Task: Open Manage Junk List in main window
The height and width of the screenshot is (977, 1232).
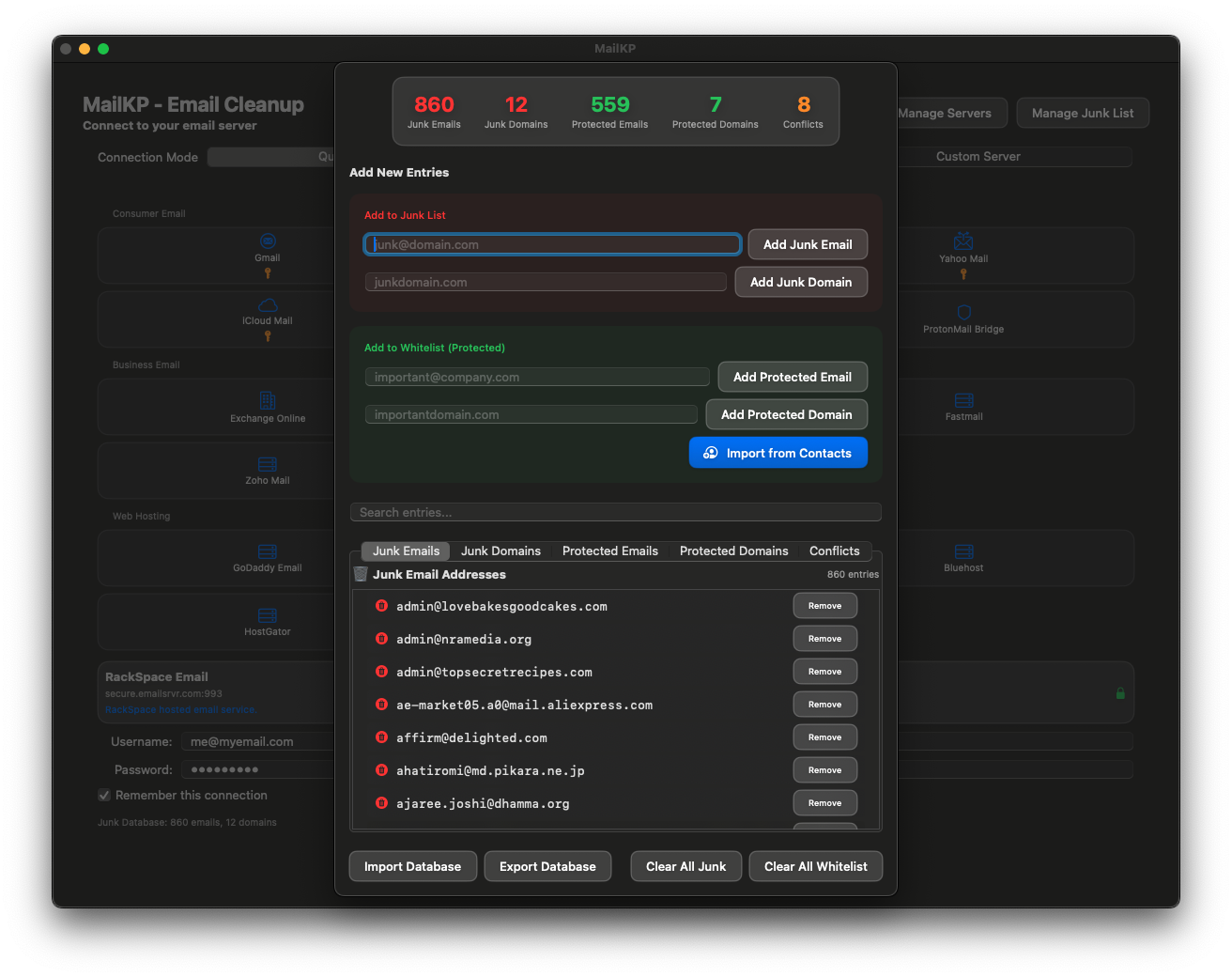Action: click(x=1083, y=113)
